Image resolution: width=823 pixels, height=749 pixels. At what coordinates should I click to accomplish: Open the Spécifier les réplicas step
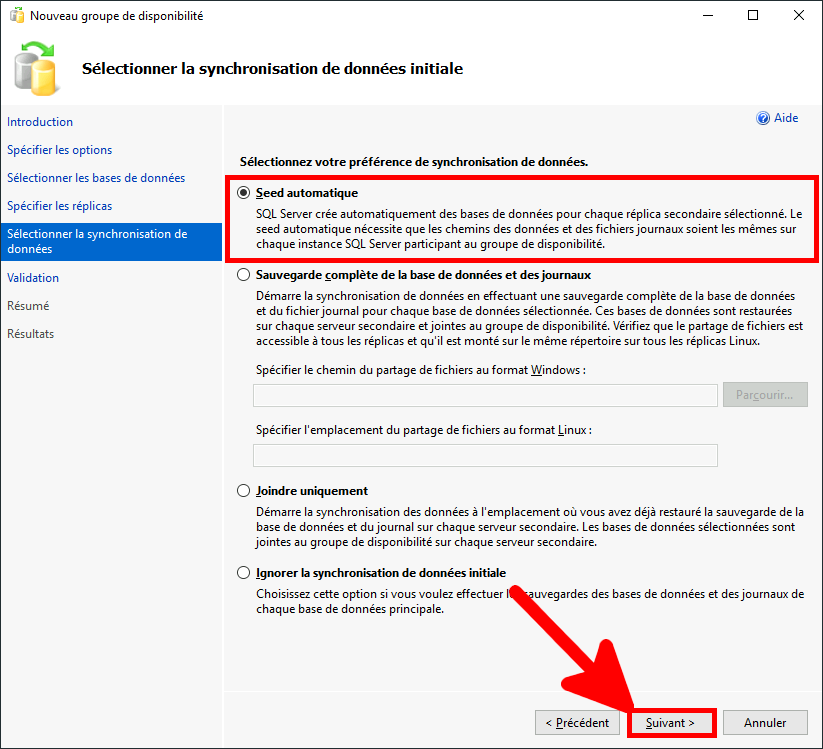coord(60,205)
